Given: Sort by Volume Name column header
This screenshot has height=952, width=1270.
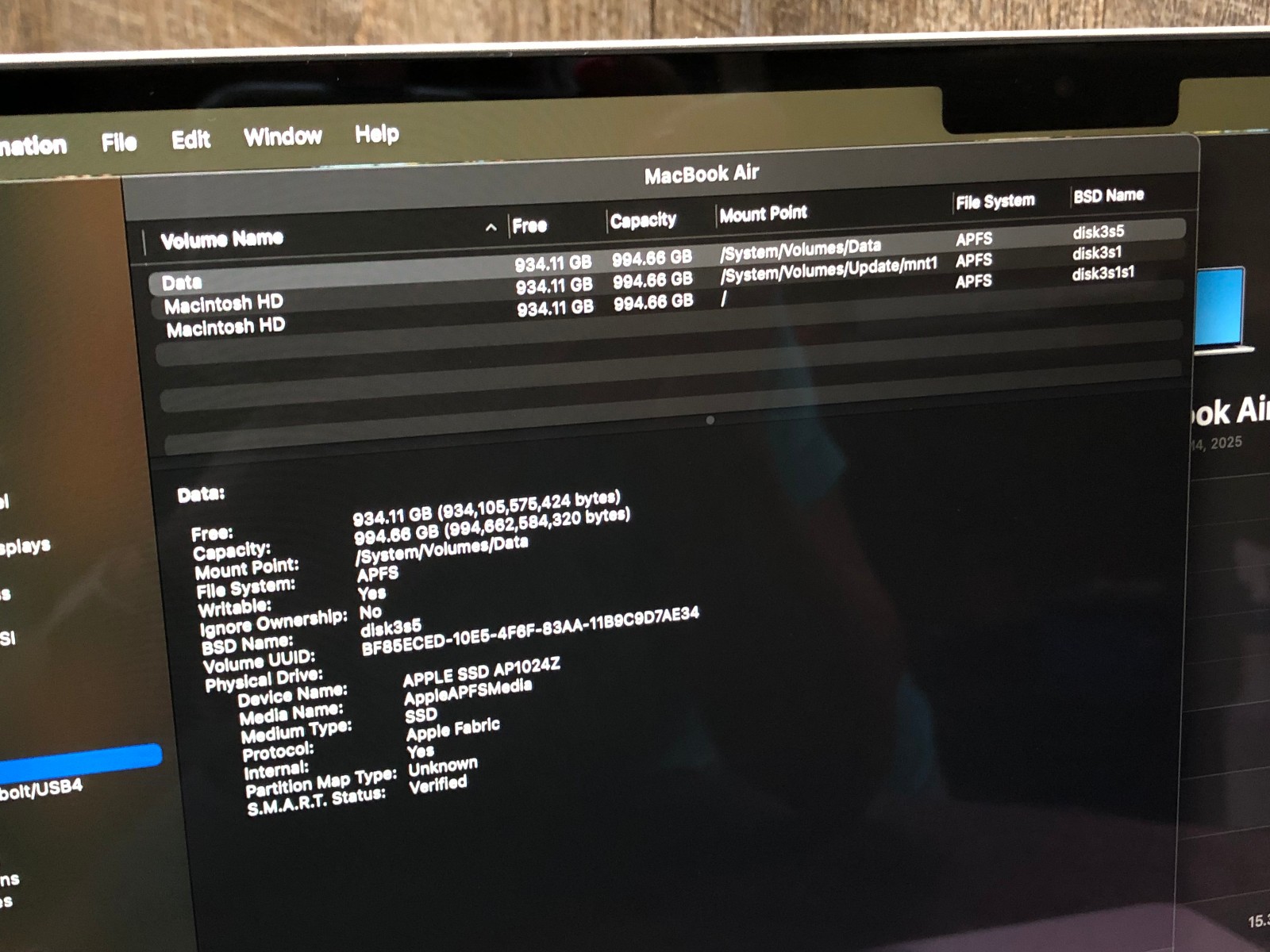Looking at the screenshot, I should coord(221,239).
